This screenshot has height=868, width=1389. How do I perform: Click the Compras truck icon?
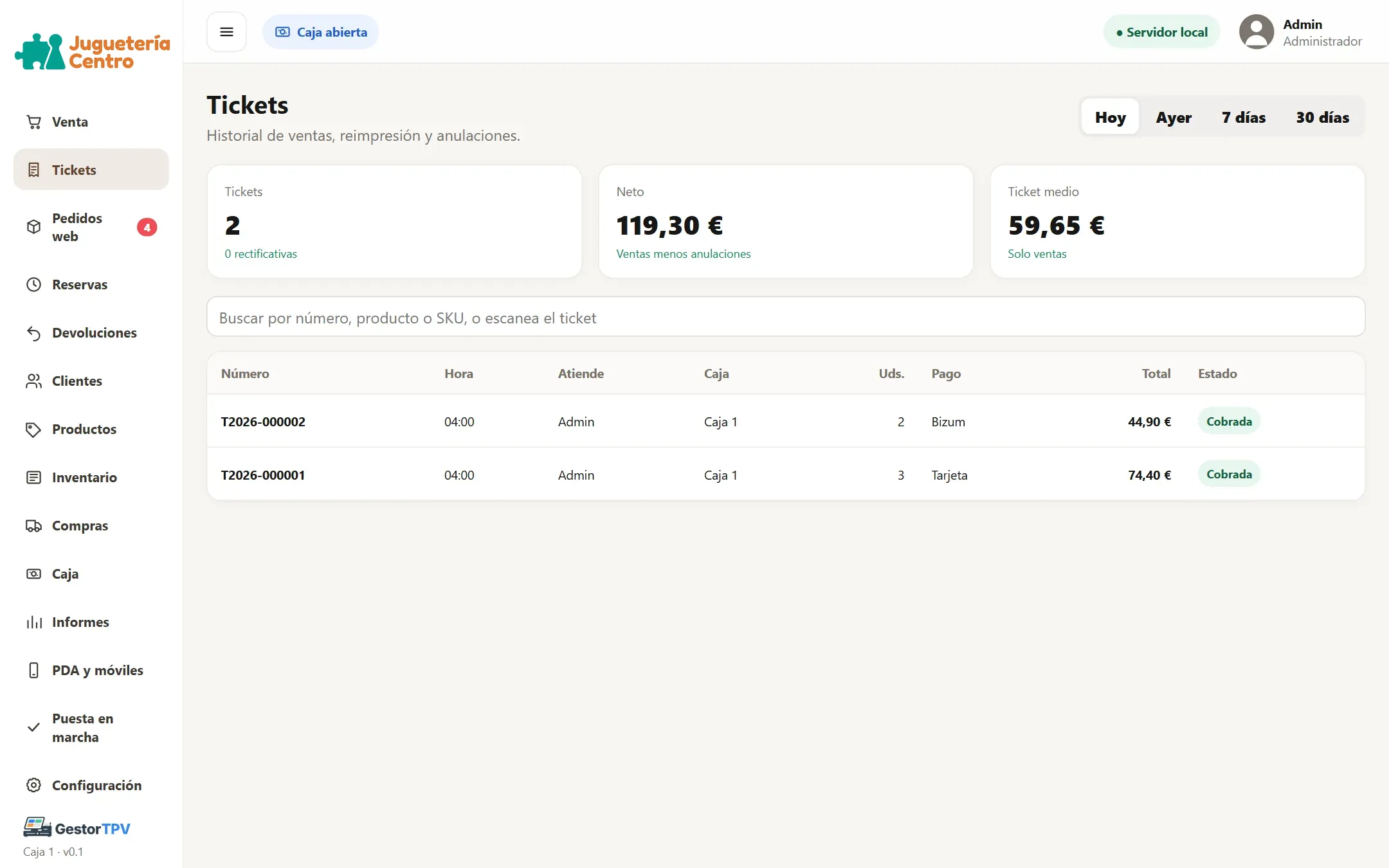33,526
